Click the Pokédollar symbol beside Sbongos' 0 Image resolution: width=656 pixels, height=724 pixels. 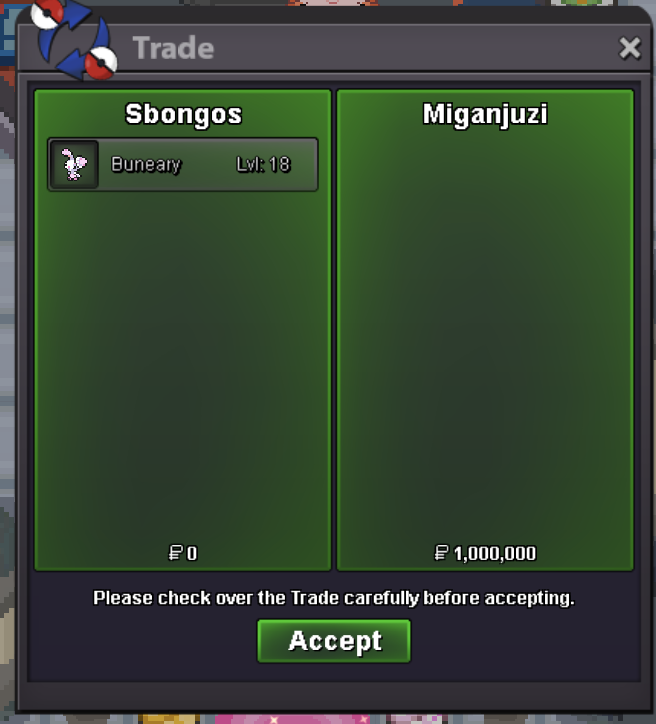click(175, 552)
